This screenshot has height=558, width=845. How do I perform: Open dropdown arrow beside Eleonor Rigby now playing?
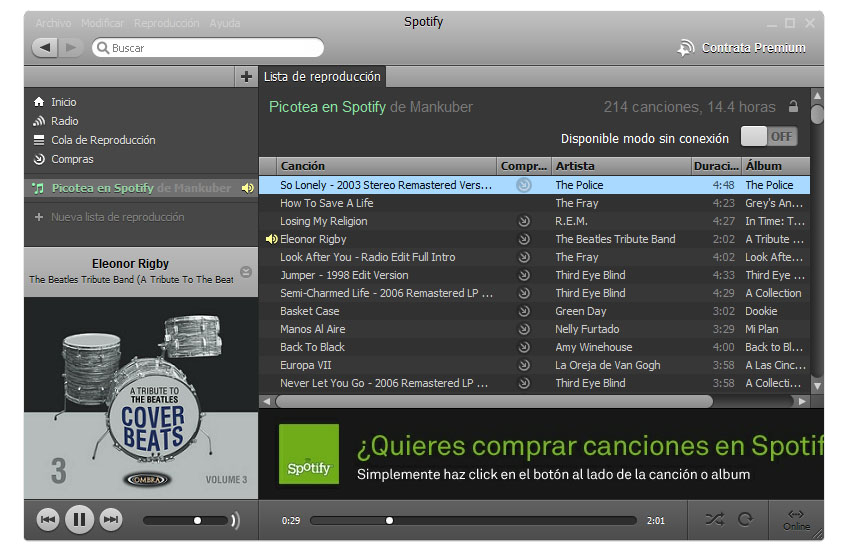(246, 272)
